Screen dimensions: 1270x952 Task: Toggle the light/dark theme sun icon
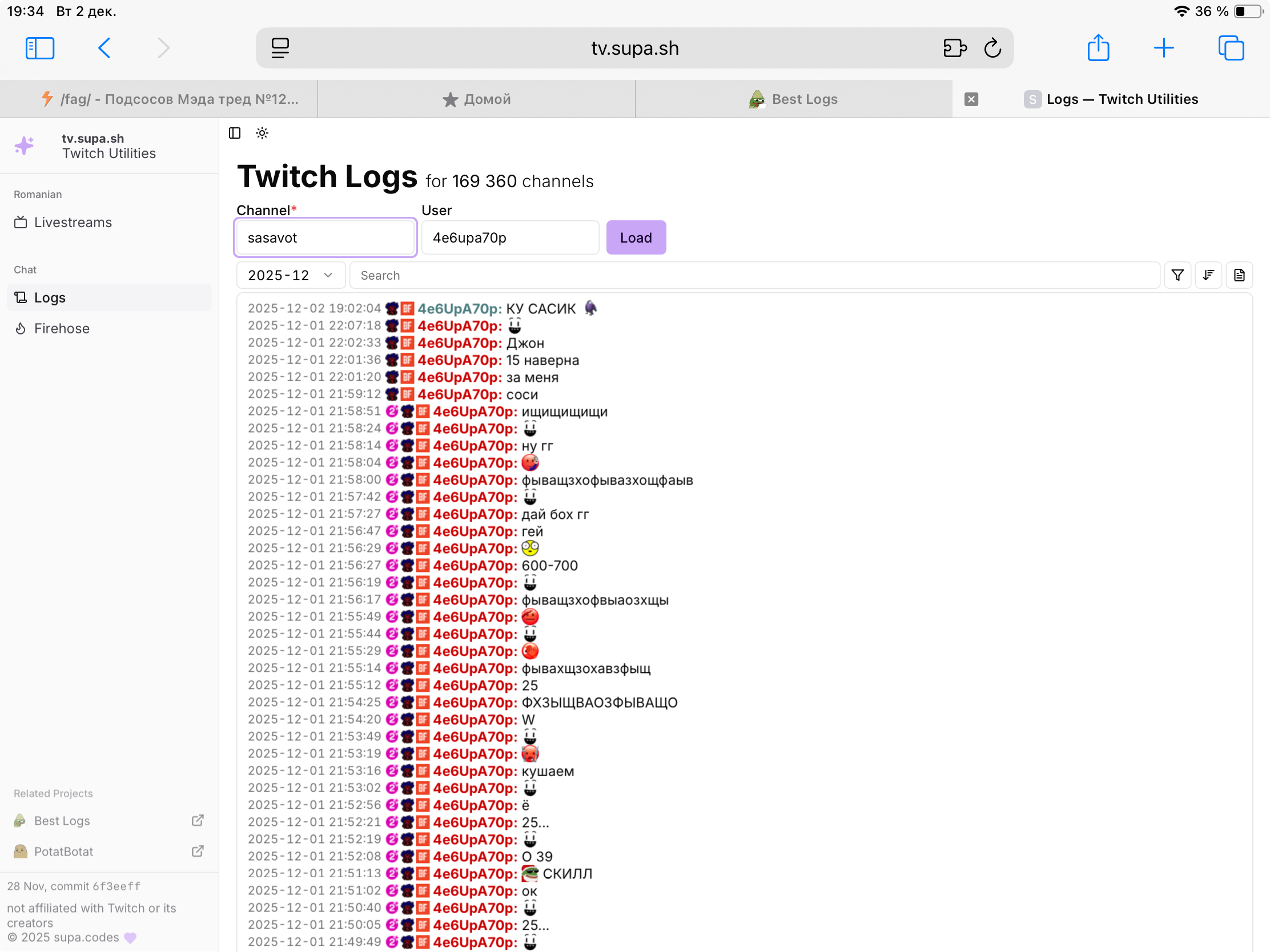pos(262,133)
